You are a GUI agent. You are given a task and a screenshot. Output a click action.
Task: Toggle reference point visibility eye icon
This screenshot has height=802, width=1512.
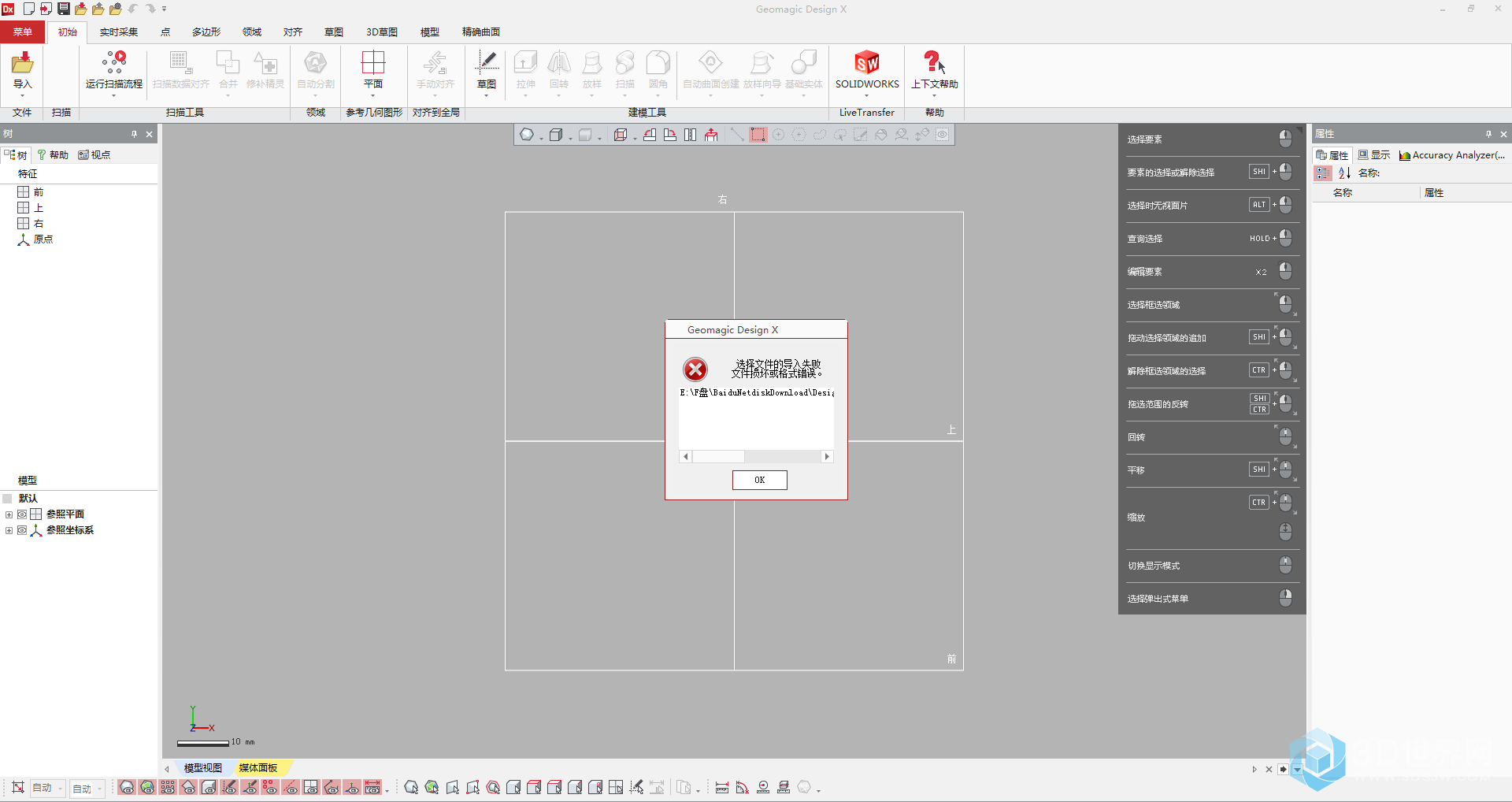pyautogui.click(x=270, y=787)
